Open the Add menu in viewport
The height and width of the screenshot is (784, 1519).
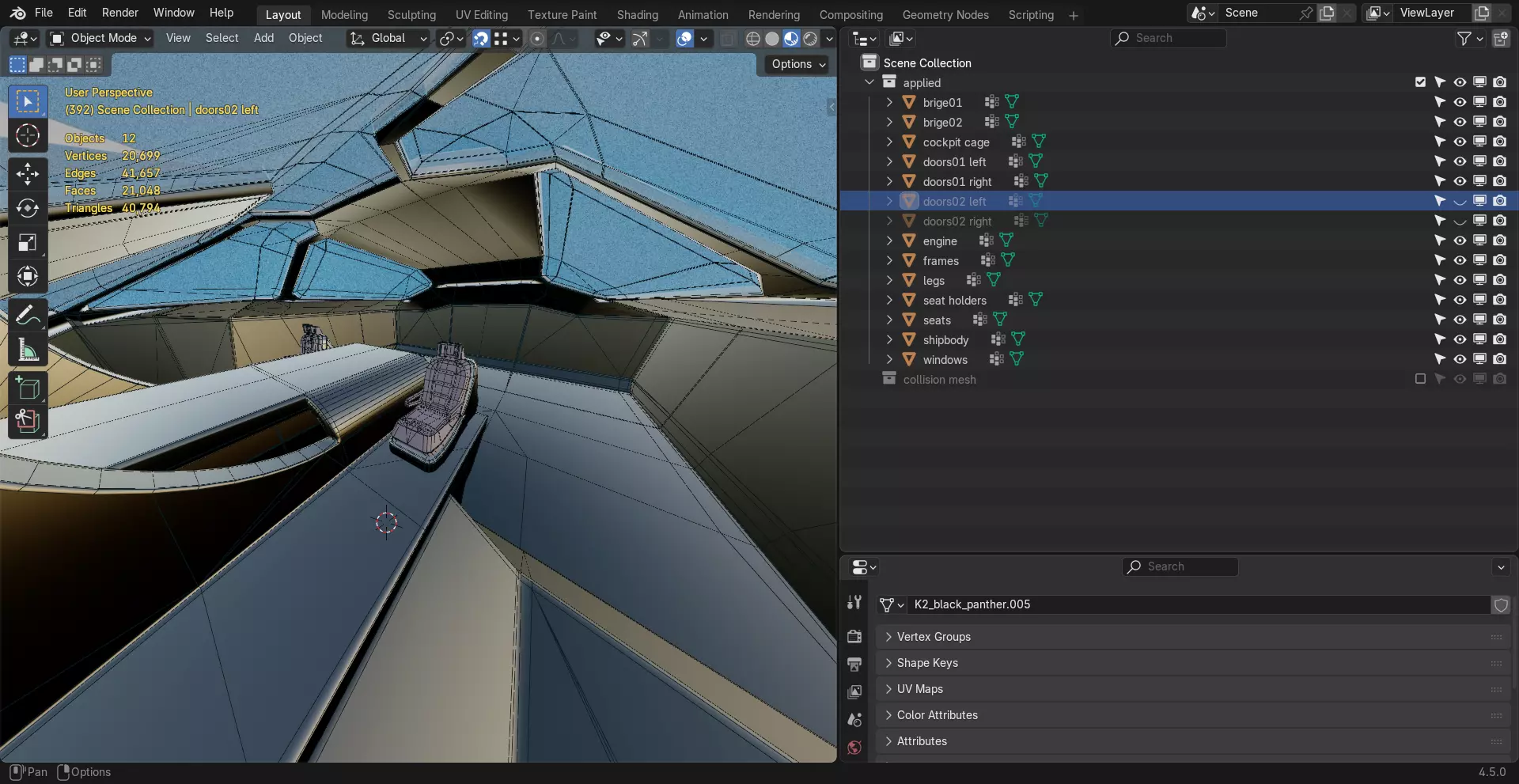pyautogui.click(x=263, y=38)
